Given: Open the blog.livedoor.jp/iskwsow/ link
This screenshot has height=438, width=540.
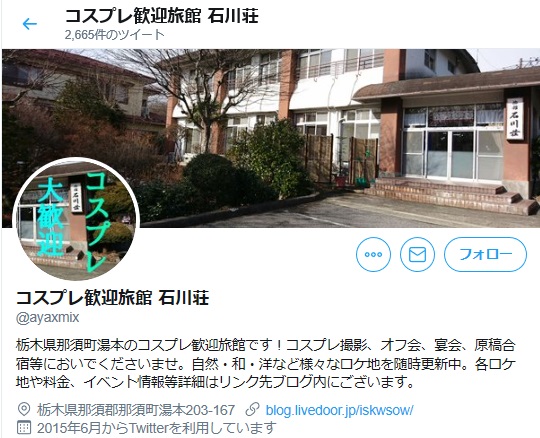Looking at the screenshot, I should pyautogui.click(x=339, y=410).
